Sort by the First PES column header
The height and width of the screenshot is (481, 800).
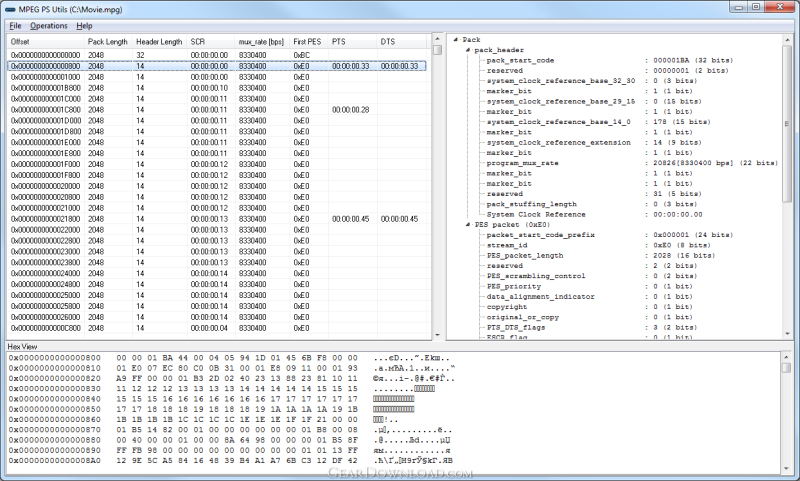(309, 42)
